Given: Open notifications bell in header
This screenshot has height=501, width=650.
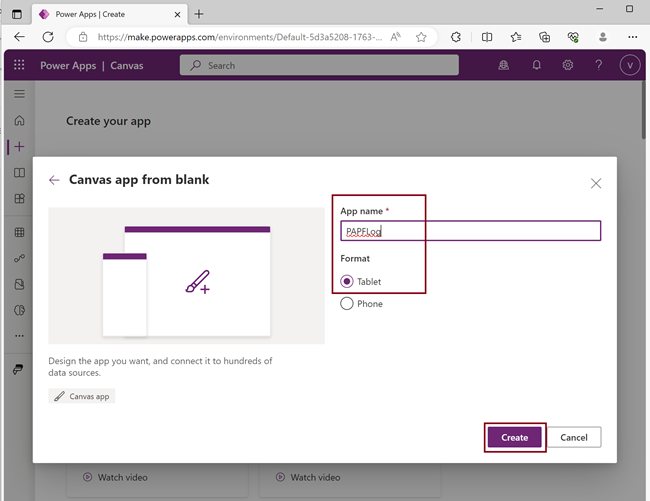Looking at the screenshot, I should (x=536, y=65).
